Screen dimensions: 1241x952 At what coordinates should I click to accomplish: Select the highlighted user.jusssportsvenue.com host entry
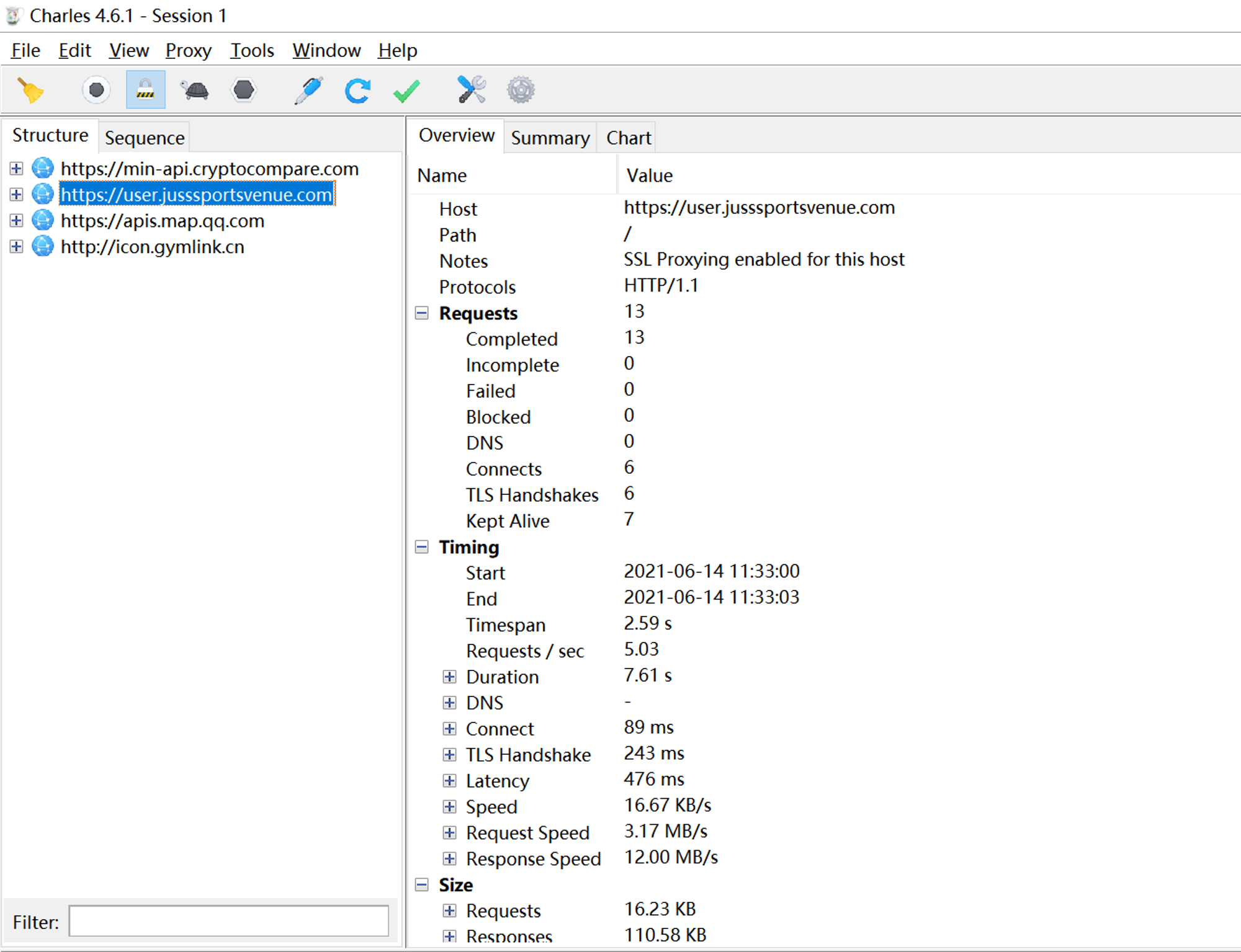pos(197,195)
